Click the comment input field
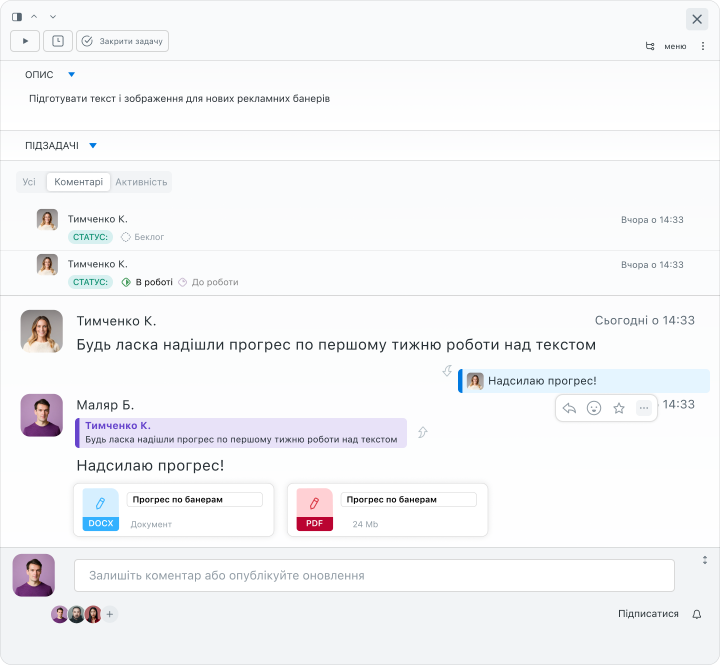 [374, 575]
